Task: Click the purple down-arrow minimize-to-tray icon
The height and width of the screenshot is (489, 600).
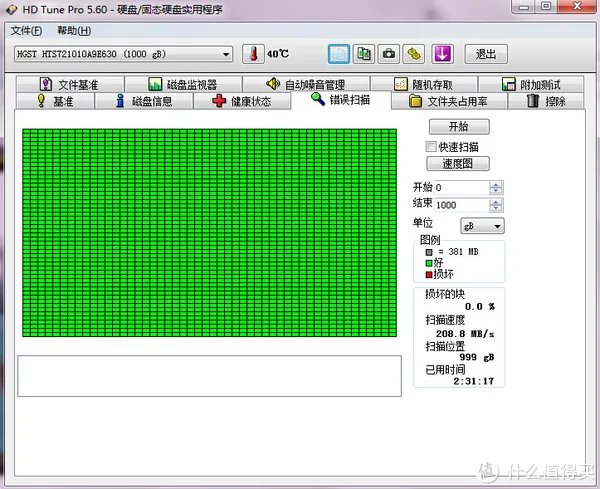Action: (x=442, y=53)
